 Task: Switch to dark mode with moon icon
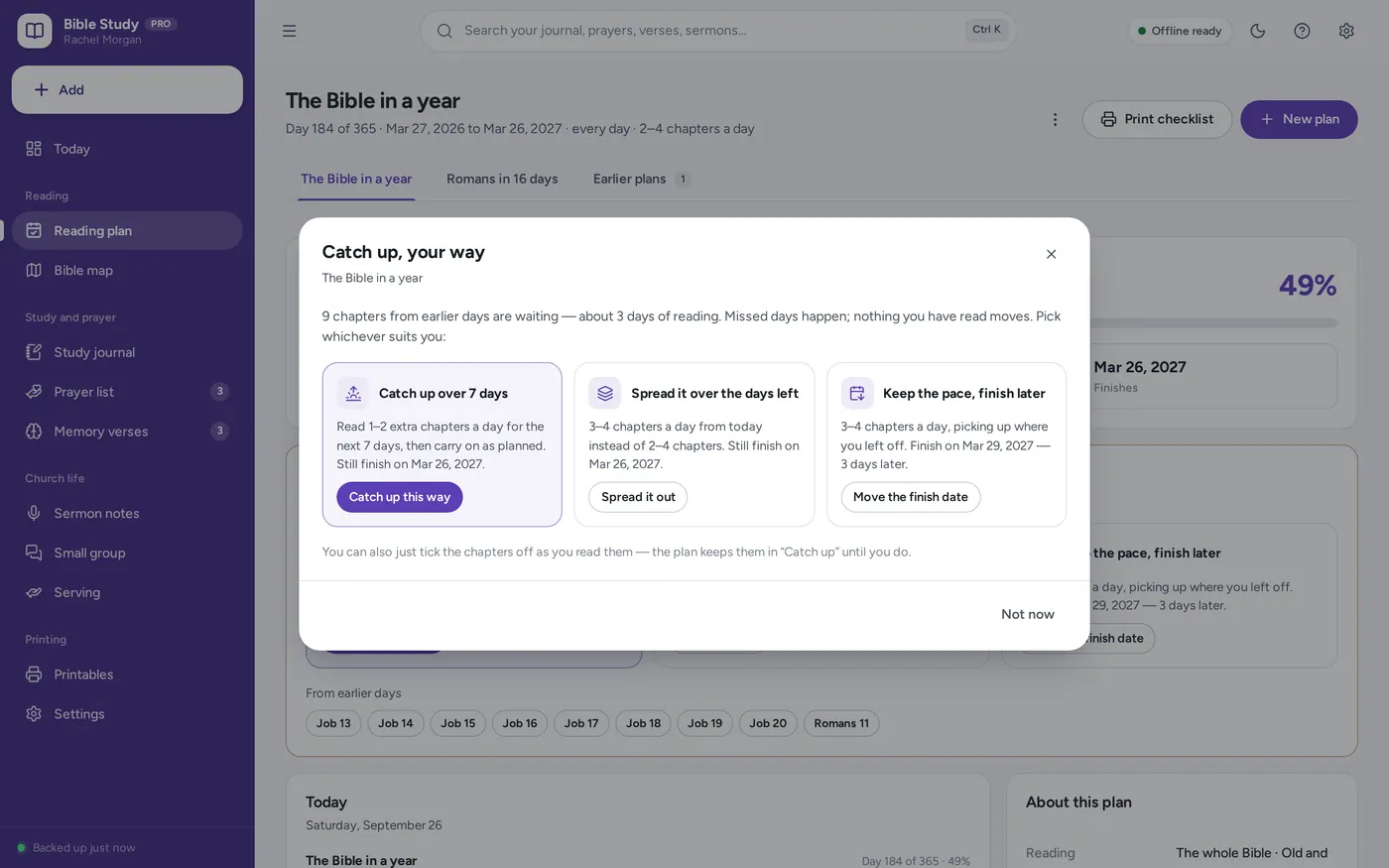(1258, 31)
